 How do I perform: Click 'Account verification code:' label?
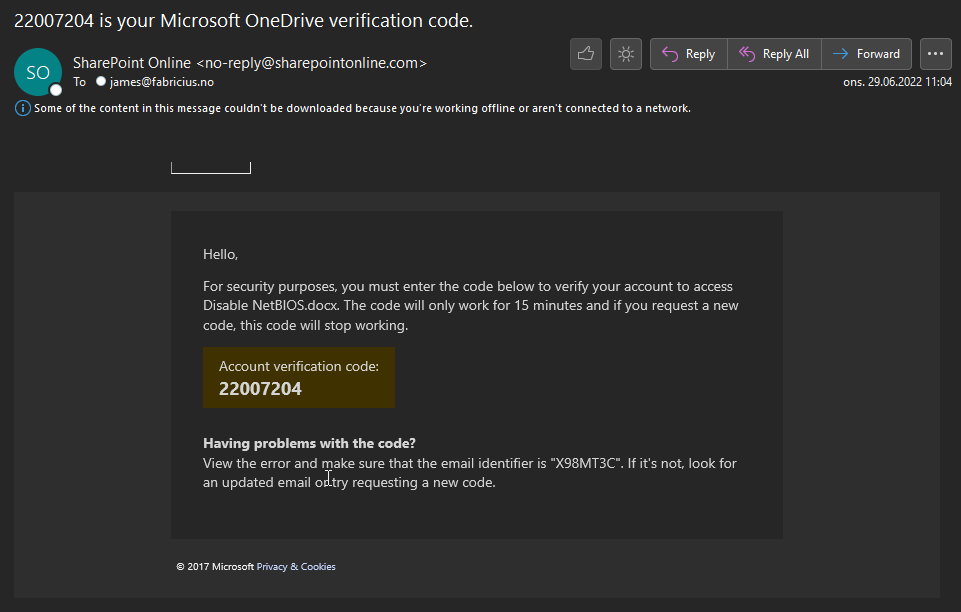coord(298,366)
